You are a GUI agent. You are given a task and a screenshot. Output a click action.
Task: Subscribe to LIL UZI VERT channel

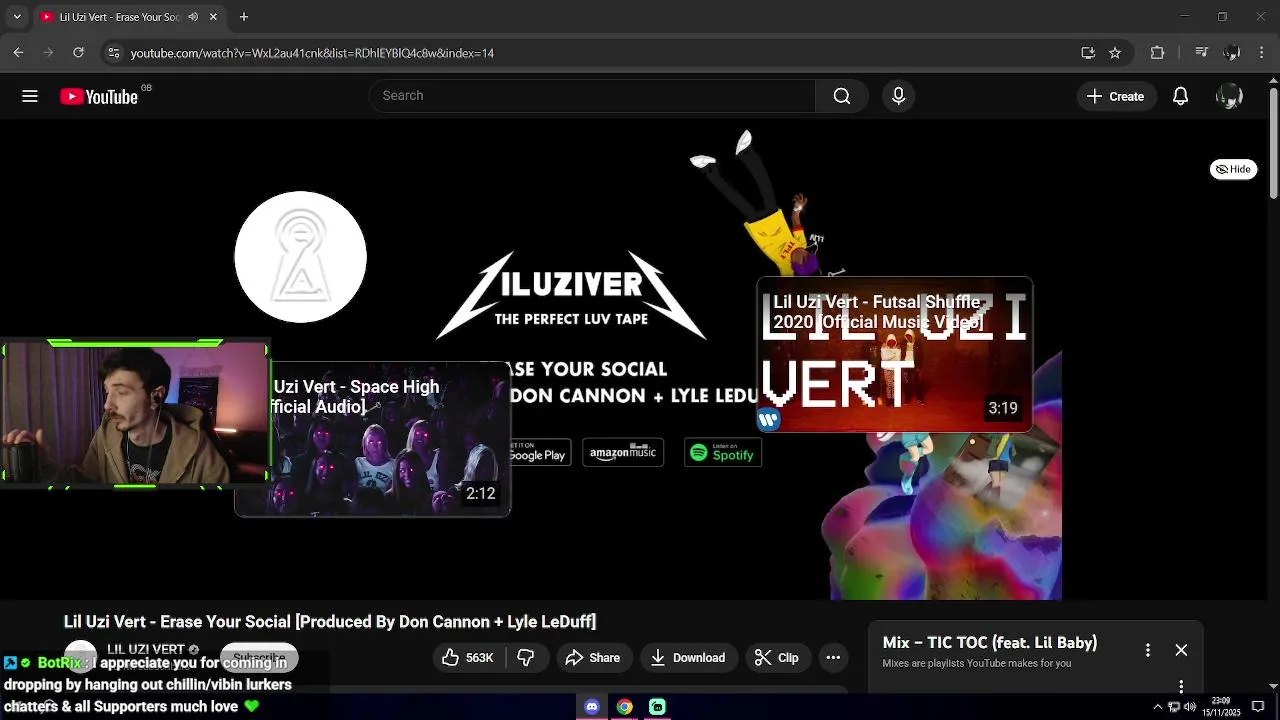tap(259, 657)
